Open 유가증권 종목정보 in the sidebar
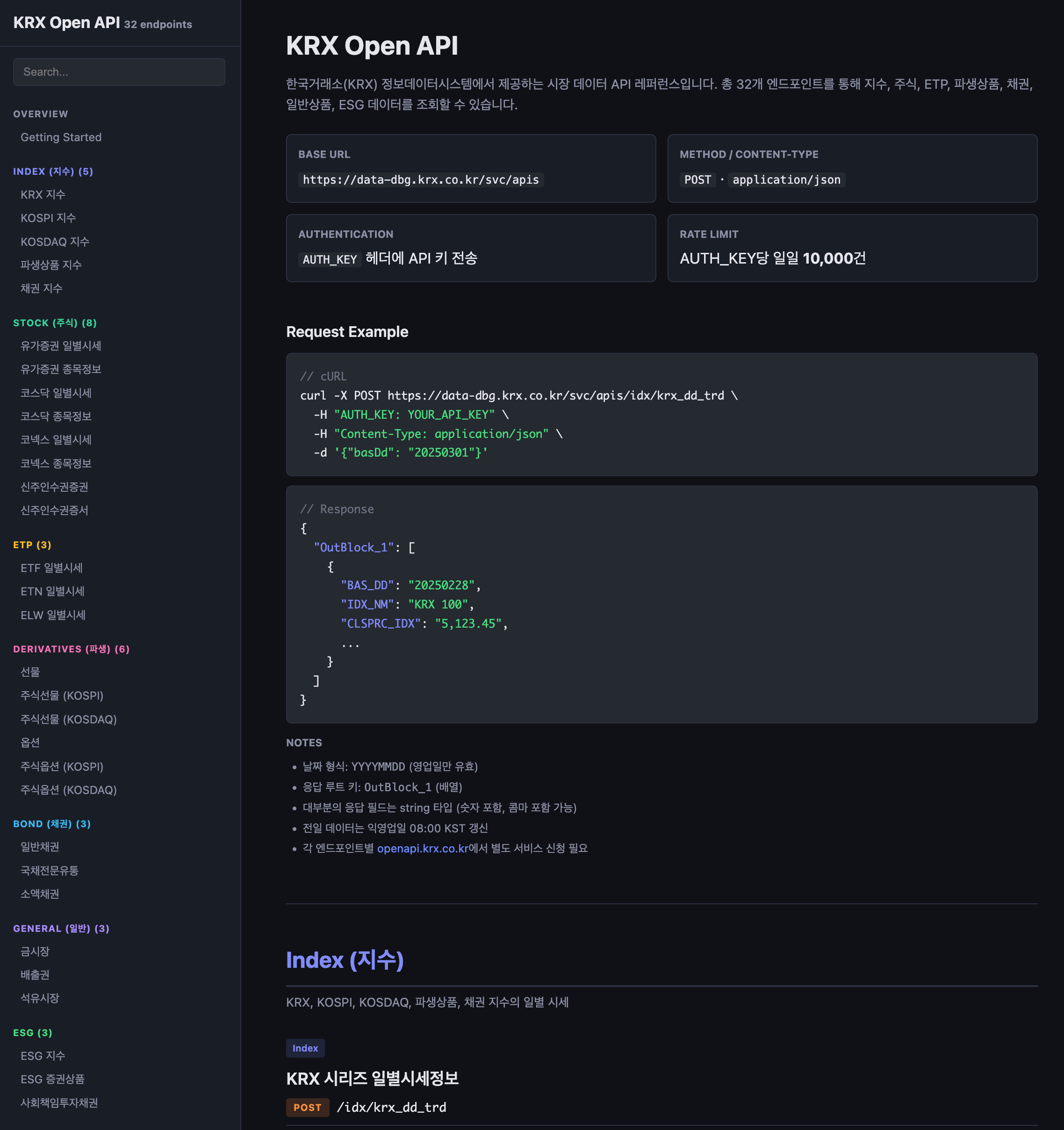Image resolution: width=1064 pixels, height=1130 pixels. click(x=61, y=369)
